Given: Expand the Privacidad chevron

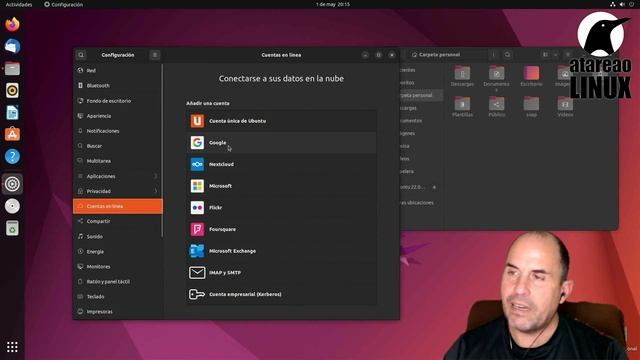Looking at the screenshot, I should point(156,191).
